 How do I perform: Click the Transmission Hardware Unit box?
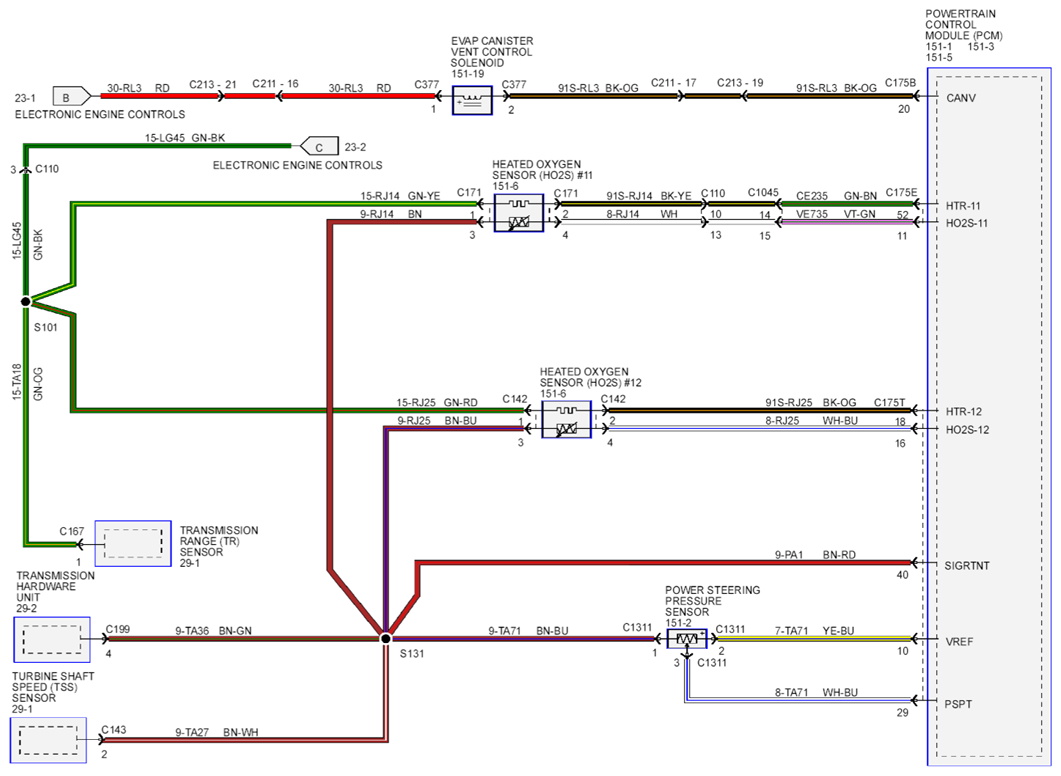point(52,639)
